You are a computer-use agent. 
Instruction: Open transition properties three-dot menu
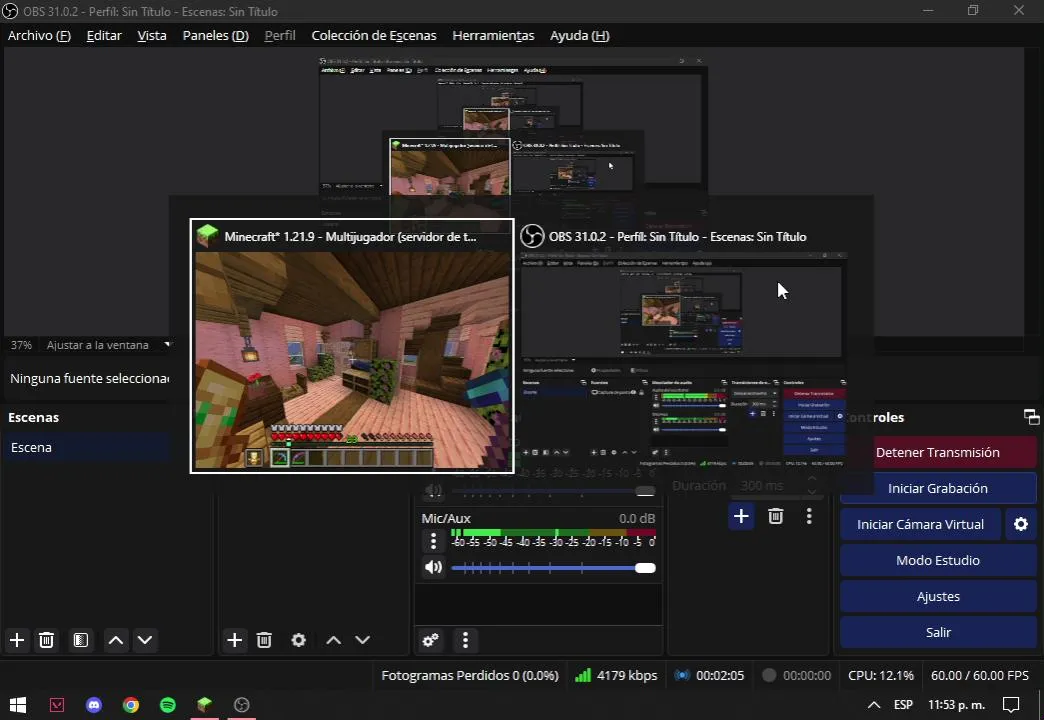pyautogui.click(x=809, y=516)
